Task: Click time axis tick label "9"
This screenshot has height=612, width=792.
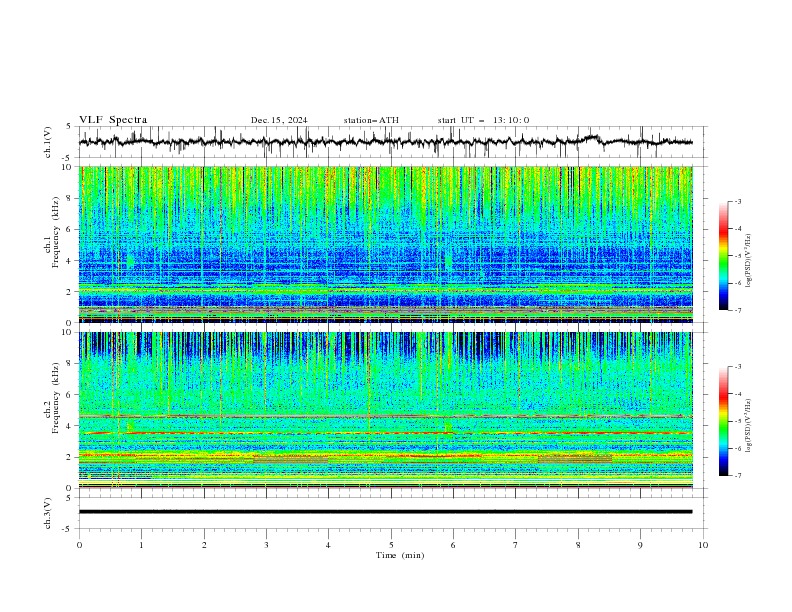Action: pos(640,545)
